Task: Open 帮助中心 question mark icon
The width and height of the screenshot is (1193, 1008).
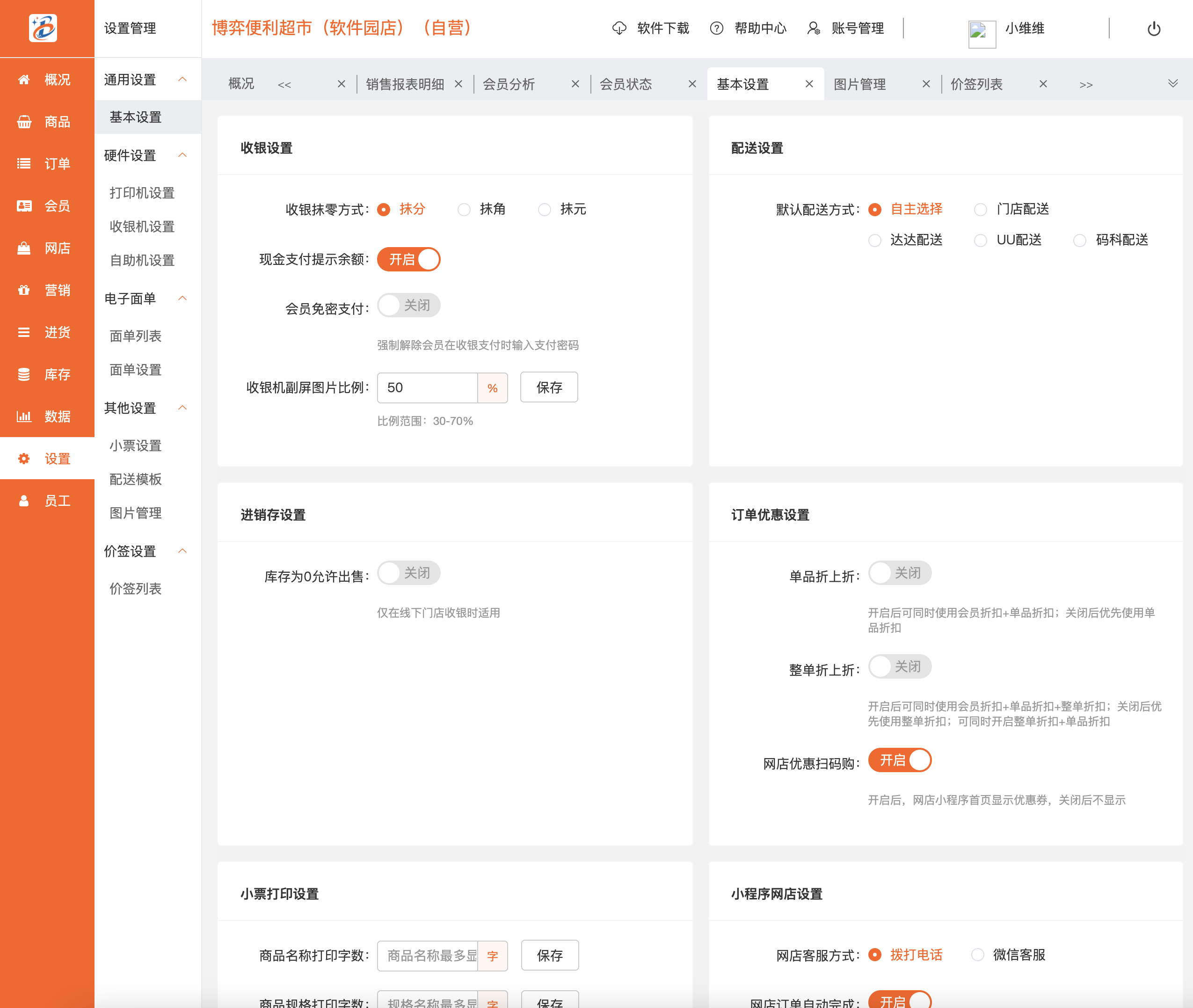Action: (x=716, y=29)
